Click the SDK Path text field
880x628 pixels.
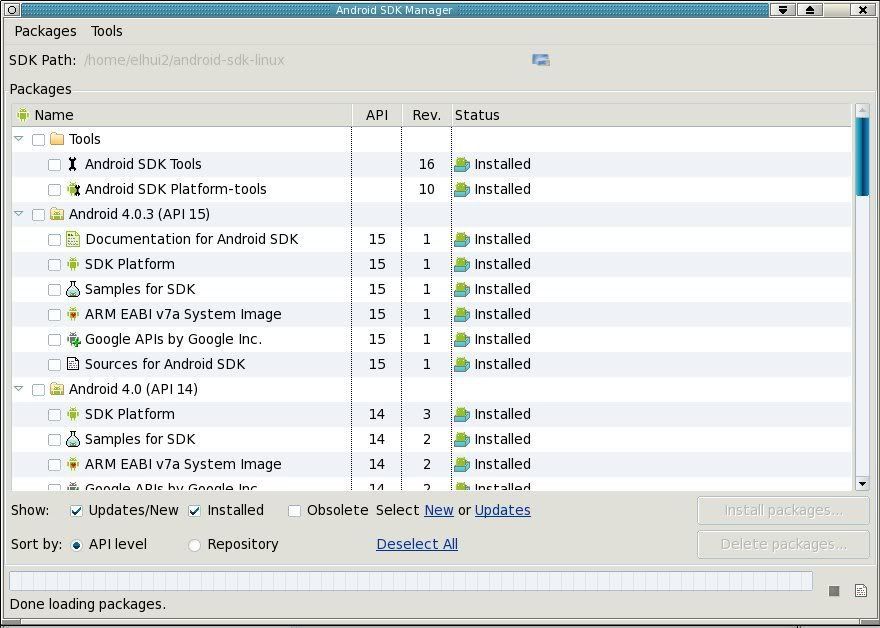[x=303, y=60]
